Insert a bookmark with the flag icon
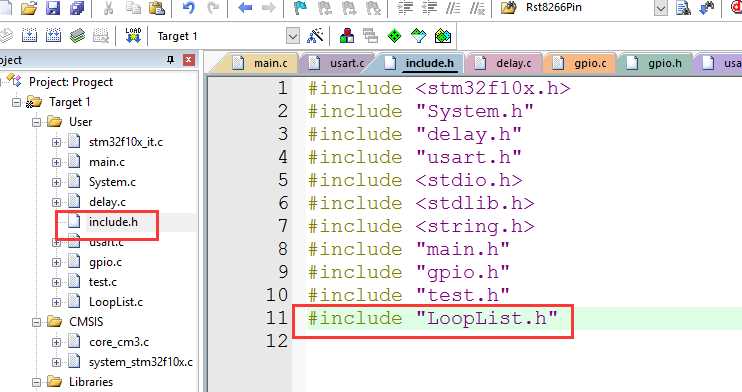The height and width of the screenshot is (392, 742). 300,8
